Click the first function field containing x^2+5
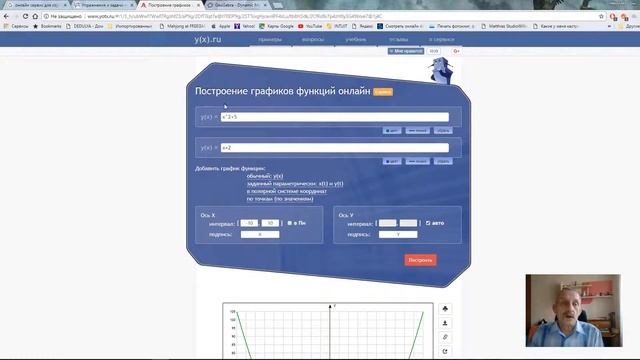 coord(335,117)
